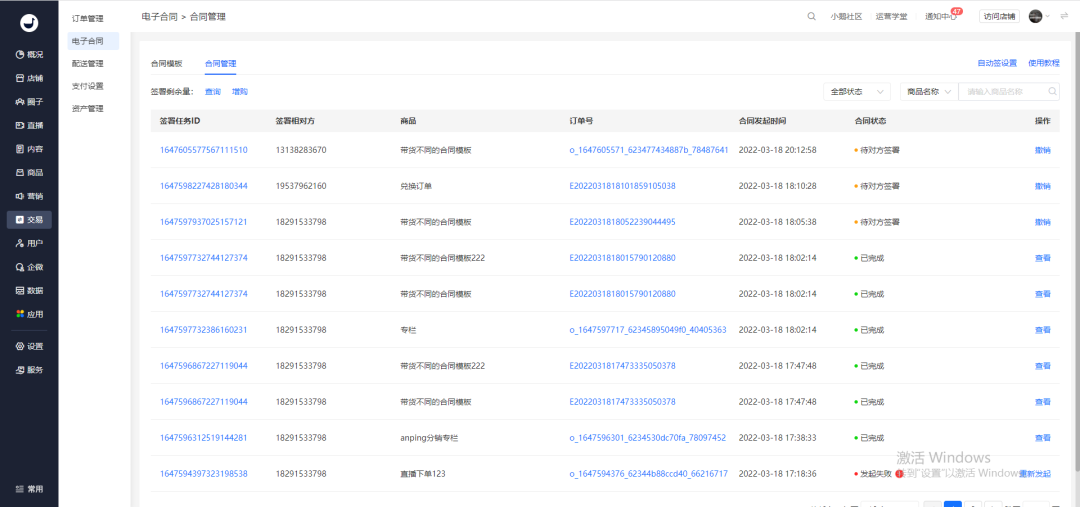Click 重新发起 for the 直播下单123 contract
Screen dimensions: 1080x507
click(1035, 474)
